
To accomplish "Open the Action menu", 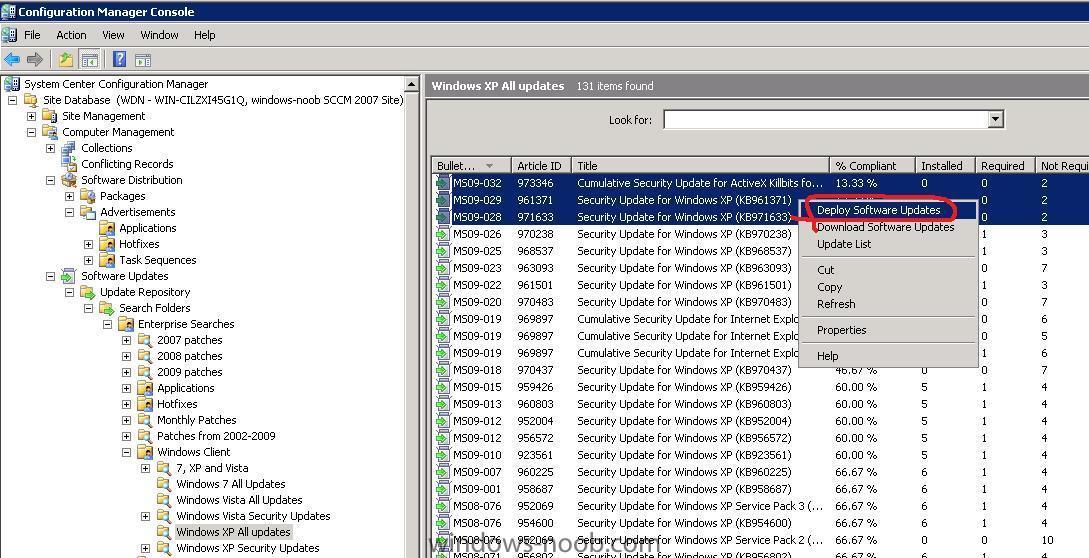I will [x=72, y=35].
